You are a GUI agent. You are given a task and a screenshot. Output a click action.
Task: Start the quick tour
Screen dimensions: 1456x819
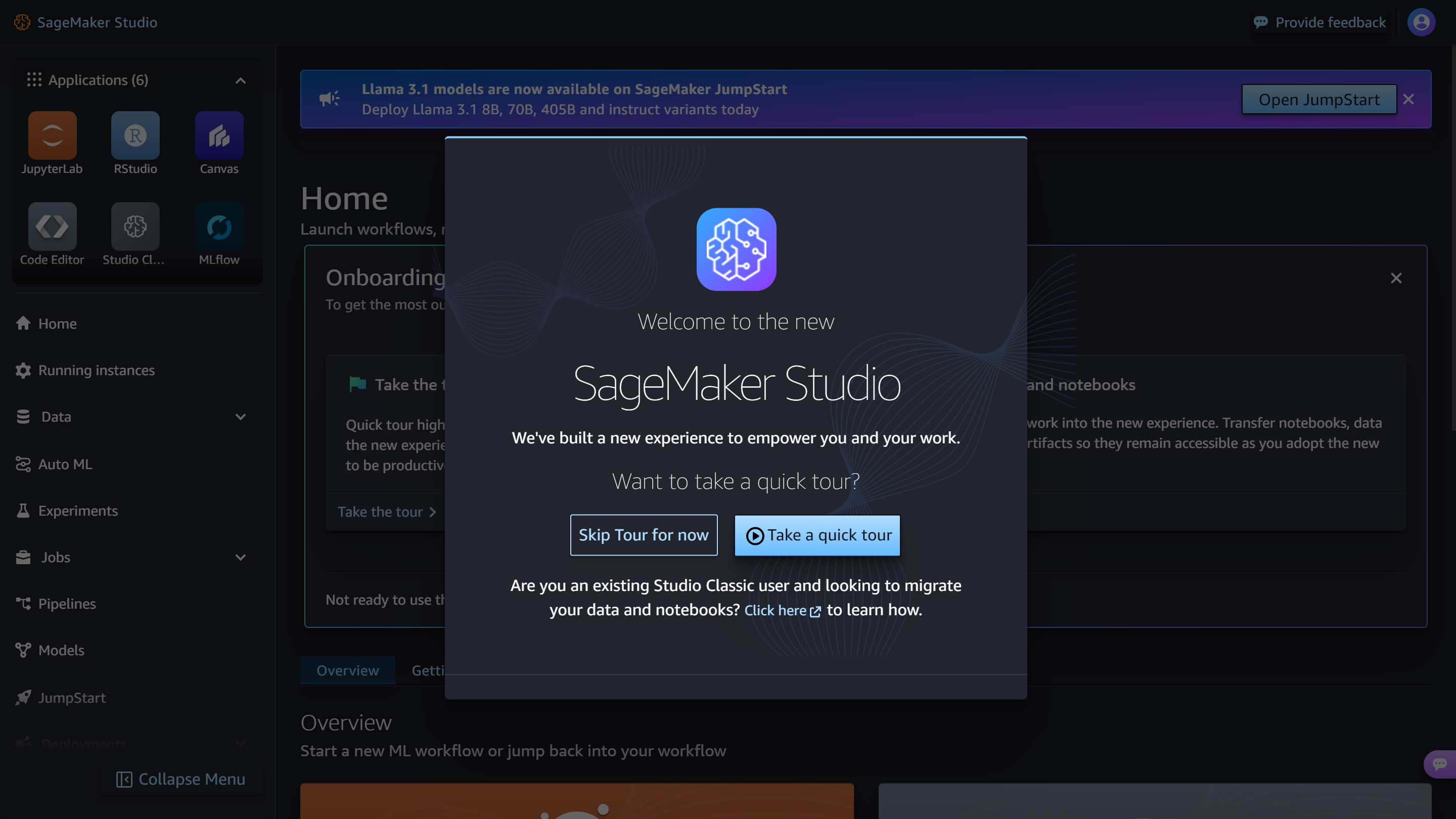817,535
